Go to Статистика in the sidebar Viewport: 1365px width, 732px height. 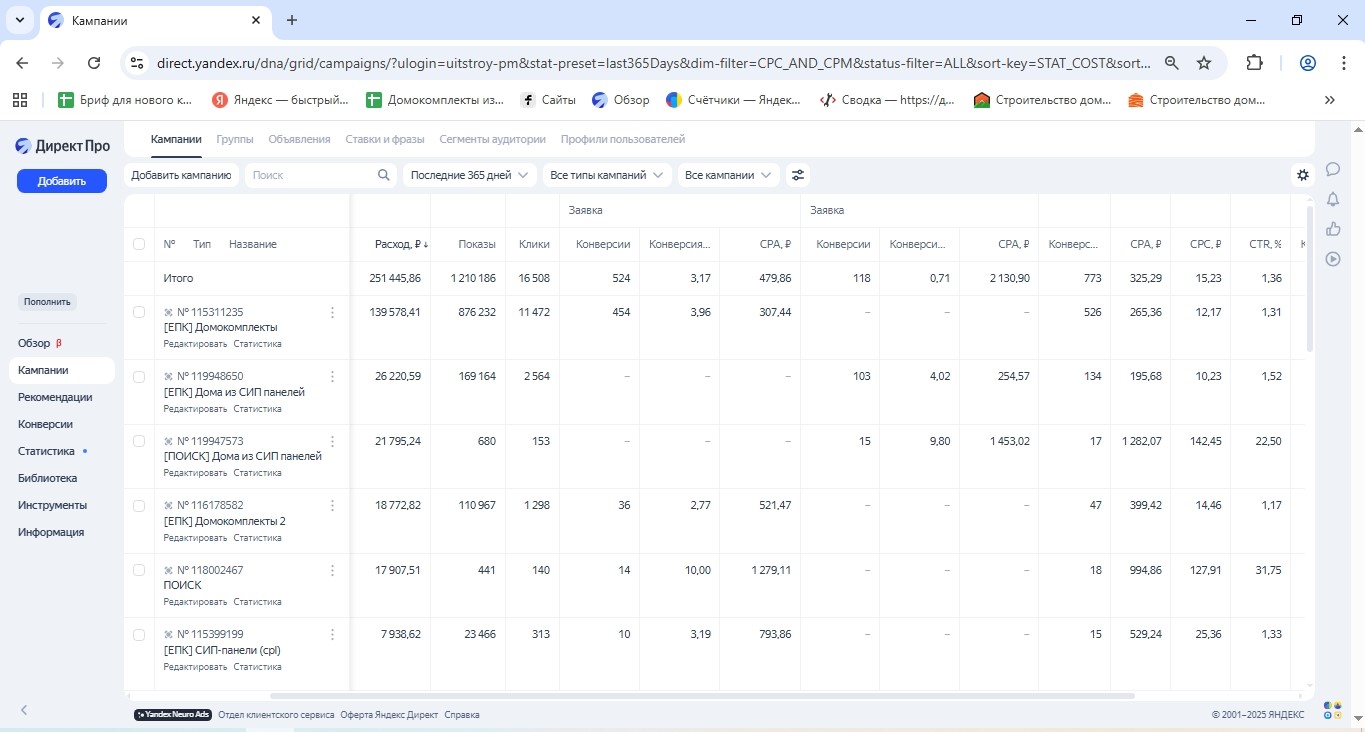(x=46, y=451)
